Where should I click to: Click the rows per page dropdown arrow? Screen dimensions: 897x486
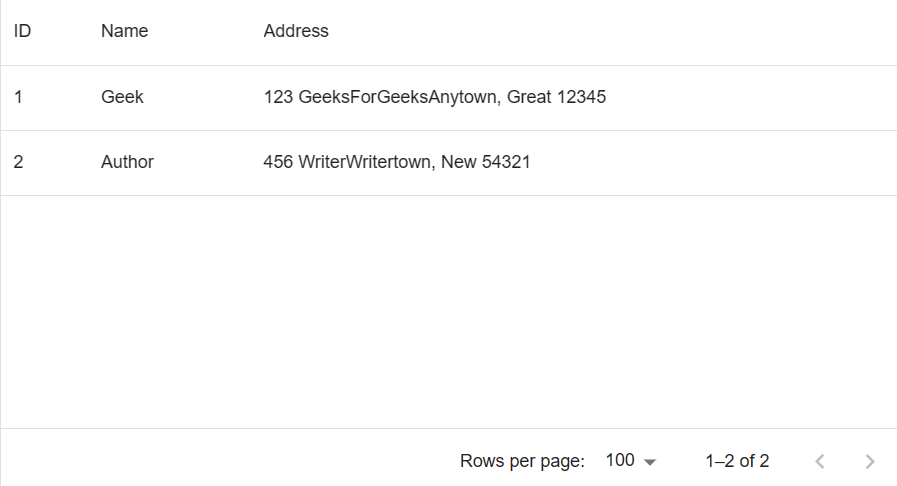coord(650,462)
